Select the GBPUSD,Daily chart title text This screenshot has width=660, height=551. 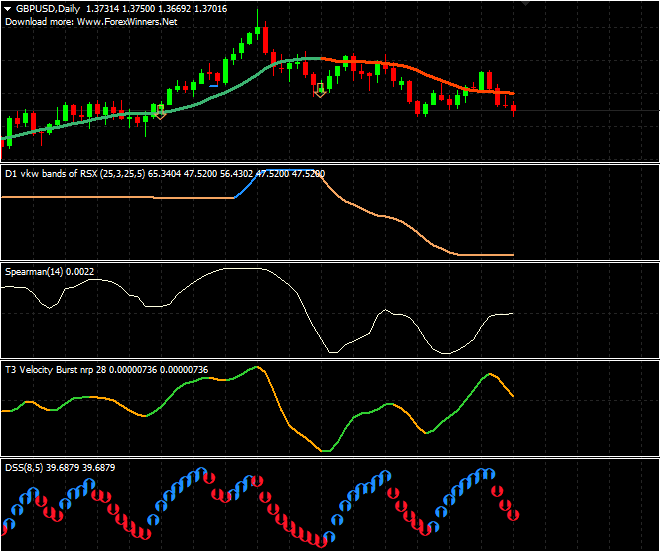[x=48, y=8]
